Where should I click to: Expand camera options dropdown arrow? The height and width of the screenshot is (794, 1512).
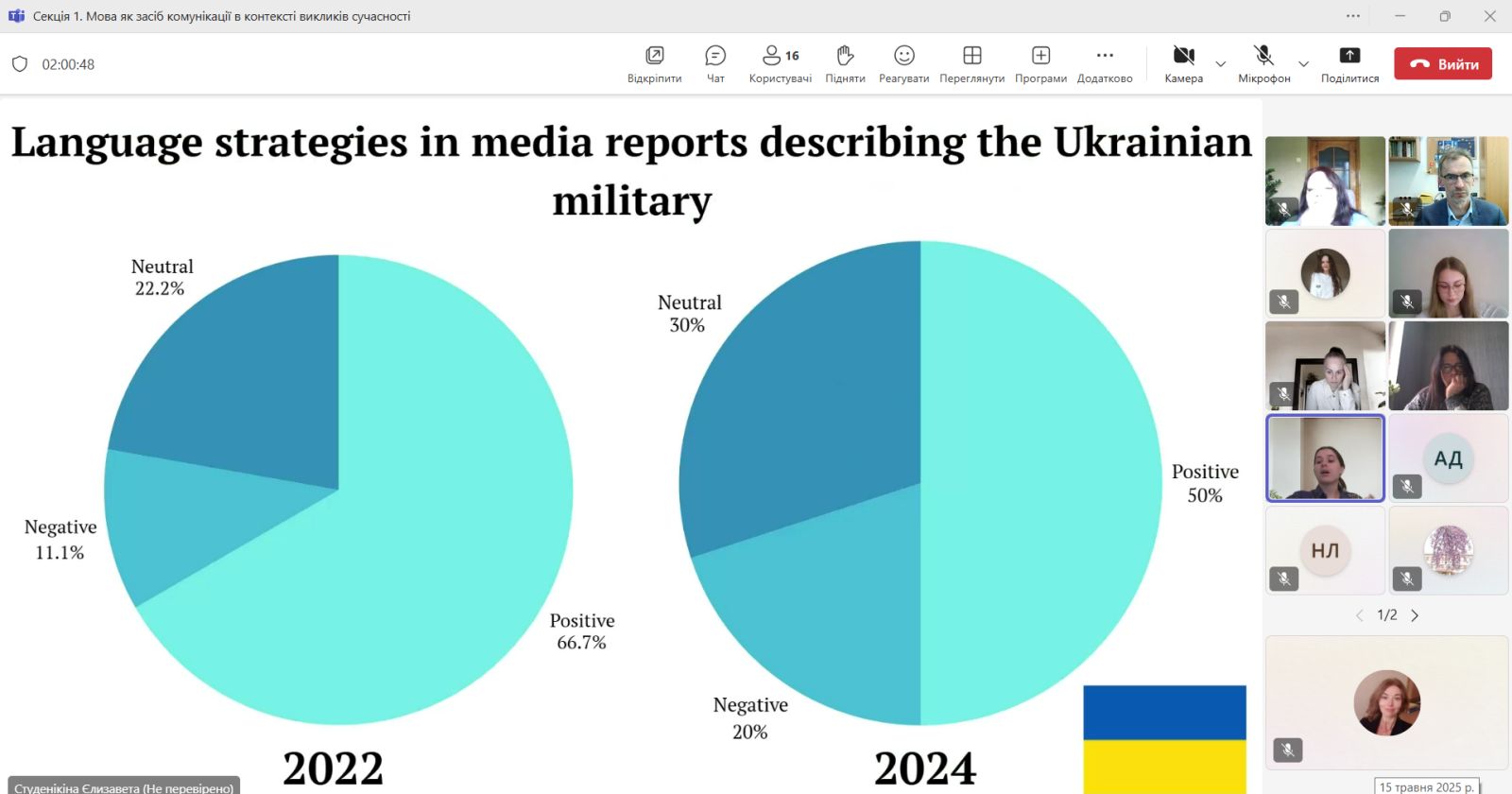click(1221, 64)
